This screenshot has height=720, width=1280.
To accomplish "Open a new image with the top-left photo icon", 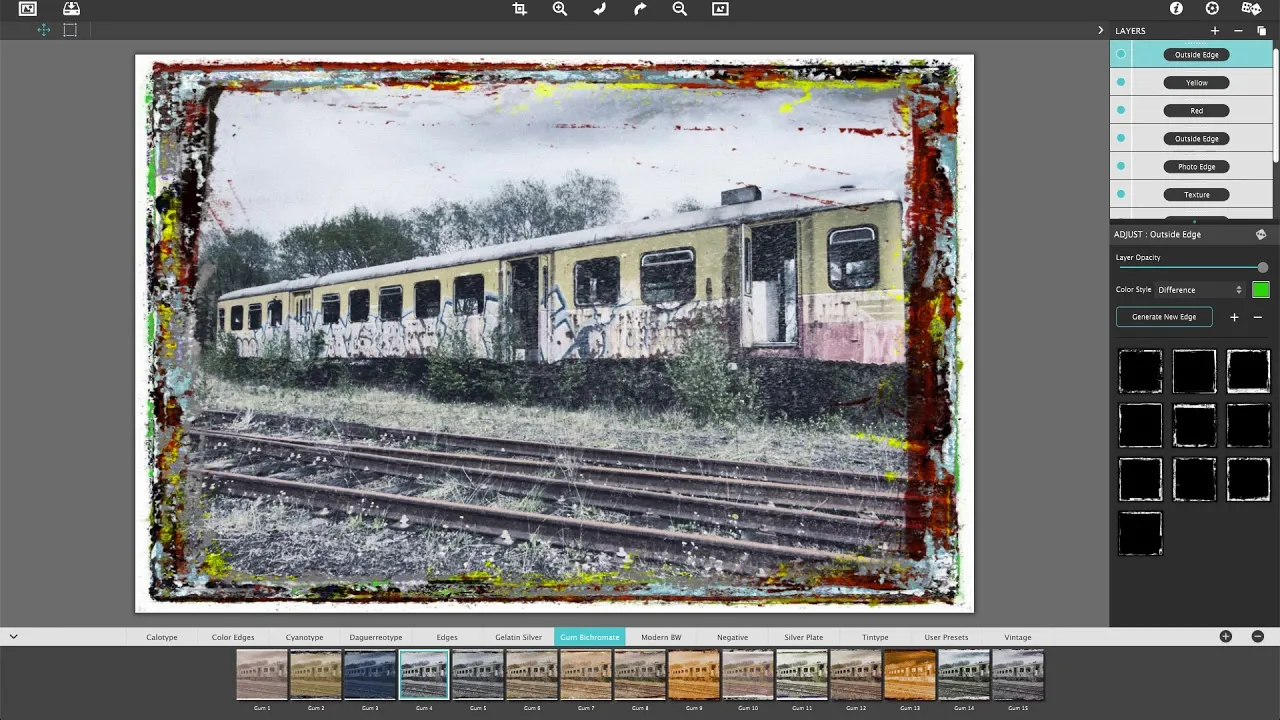I will click(x=28, y=9).
